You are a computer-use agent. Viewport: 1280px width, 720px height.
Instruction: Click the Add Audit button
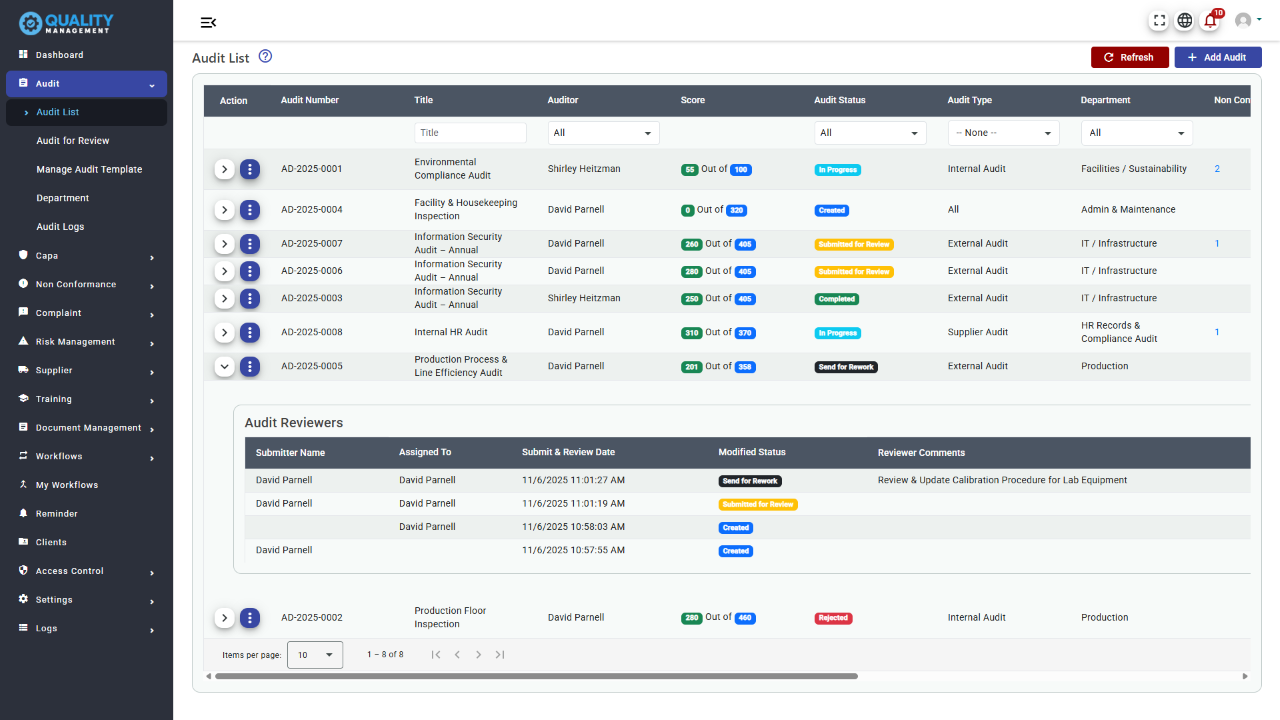[x=1217, y=58]
